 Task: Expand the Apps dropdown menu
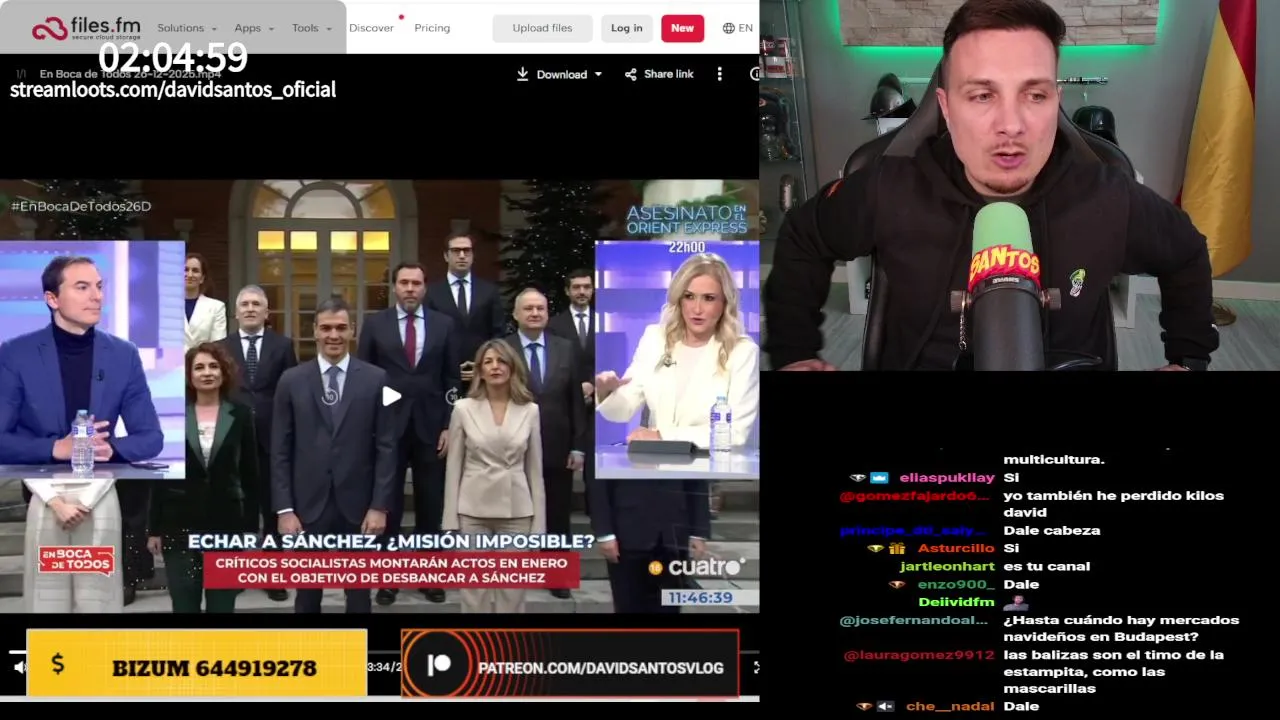click(x=254, y=28)
